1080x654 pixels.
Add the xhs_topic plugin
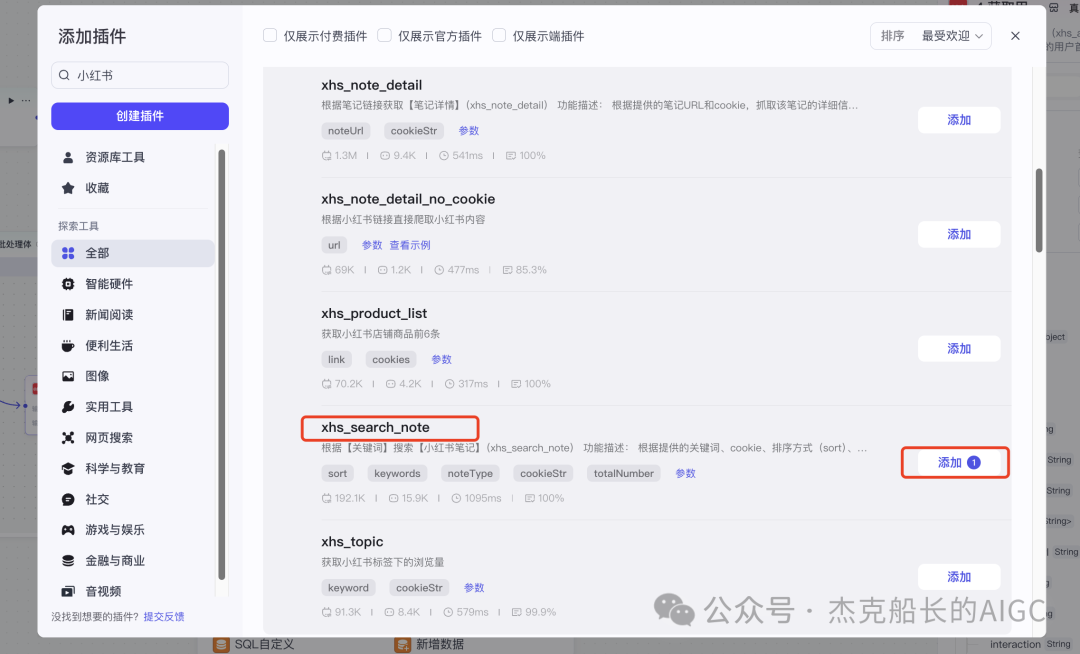click(959, 577)
